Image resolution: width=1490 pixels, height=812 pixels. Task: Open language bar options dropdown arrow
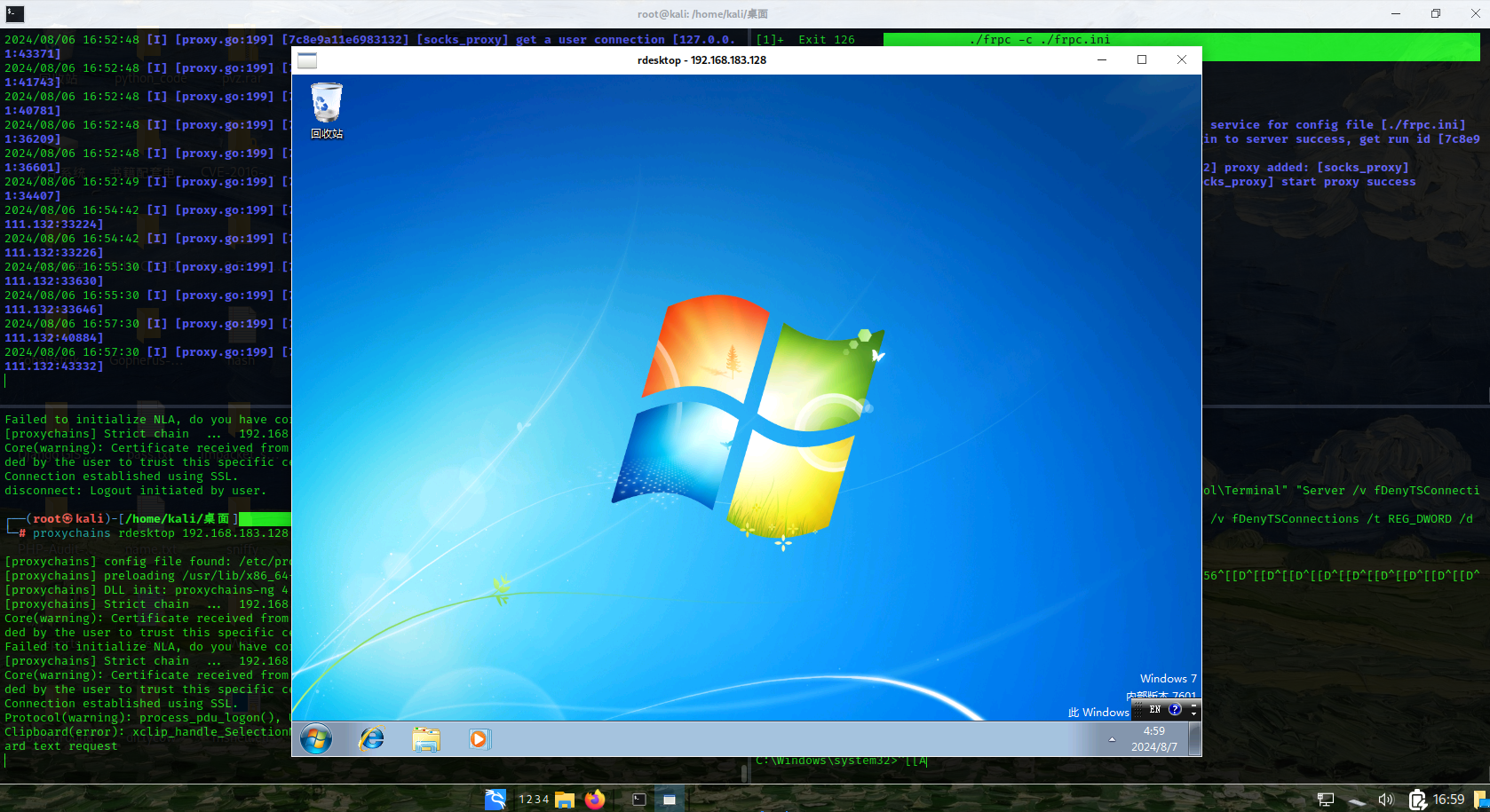pos(1194,713)
